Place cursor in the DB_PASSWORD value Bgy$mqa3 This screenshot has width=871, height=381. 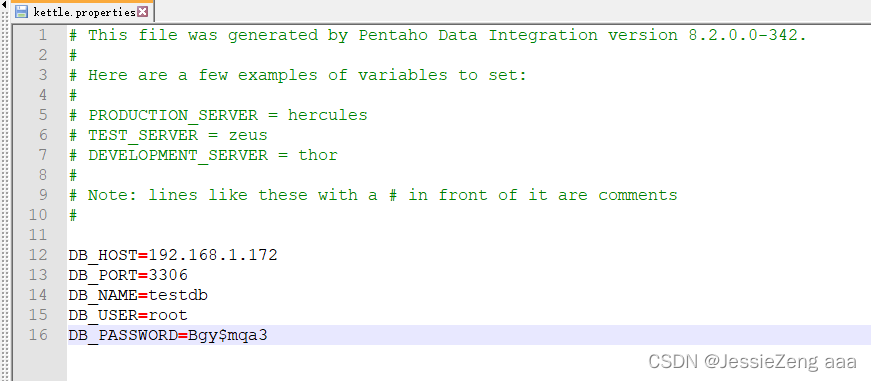coord(228,335)
